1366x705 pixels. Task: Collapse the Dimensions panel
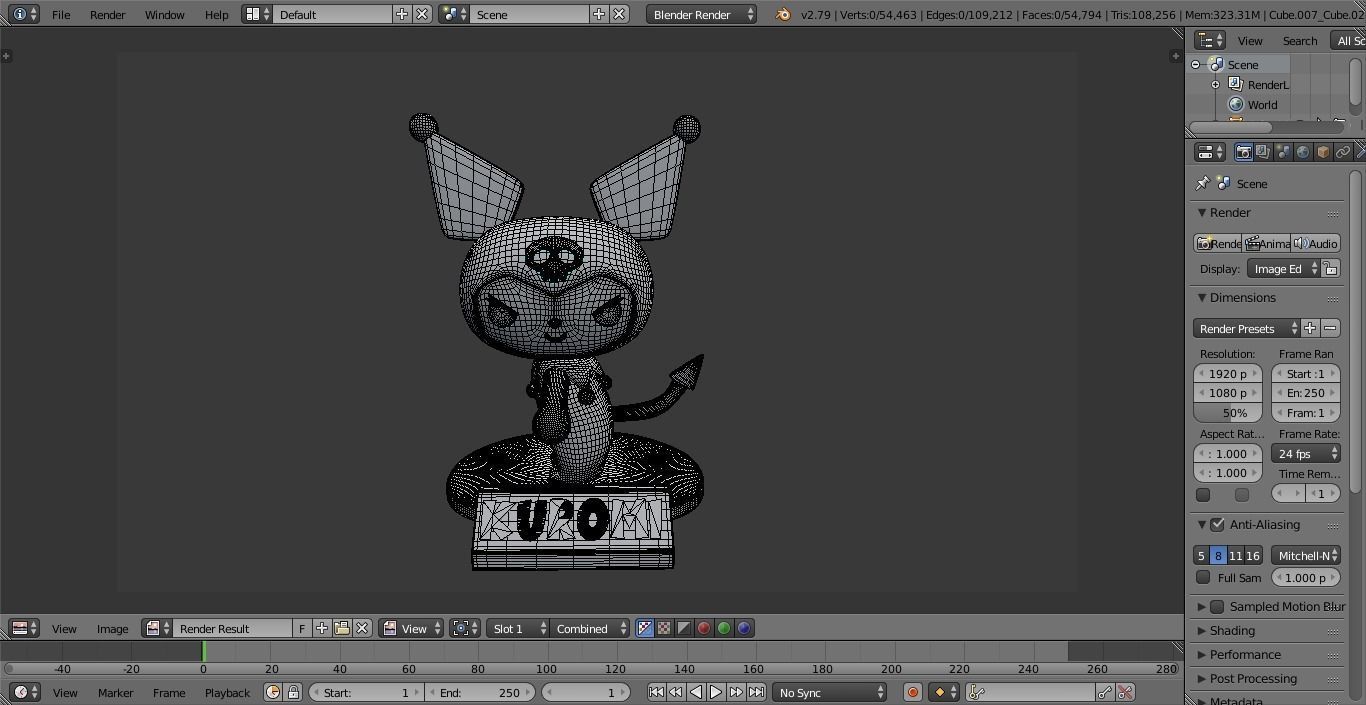point(1242,298)
